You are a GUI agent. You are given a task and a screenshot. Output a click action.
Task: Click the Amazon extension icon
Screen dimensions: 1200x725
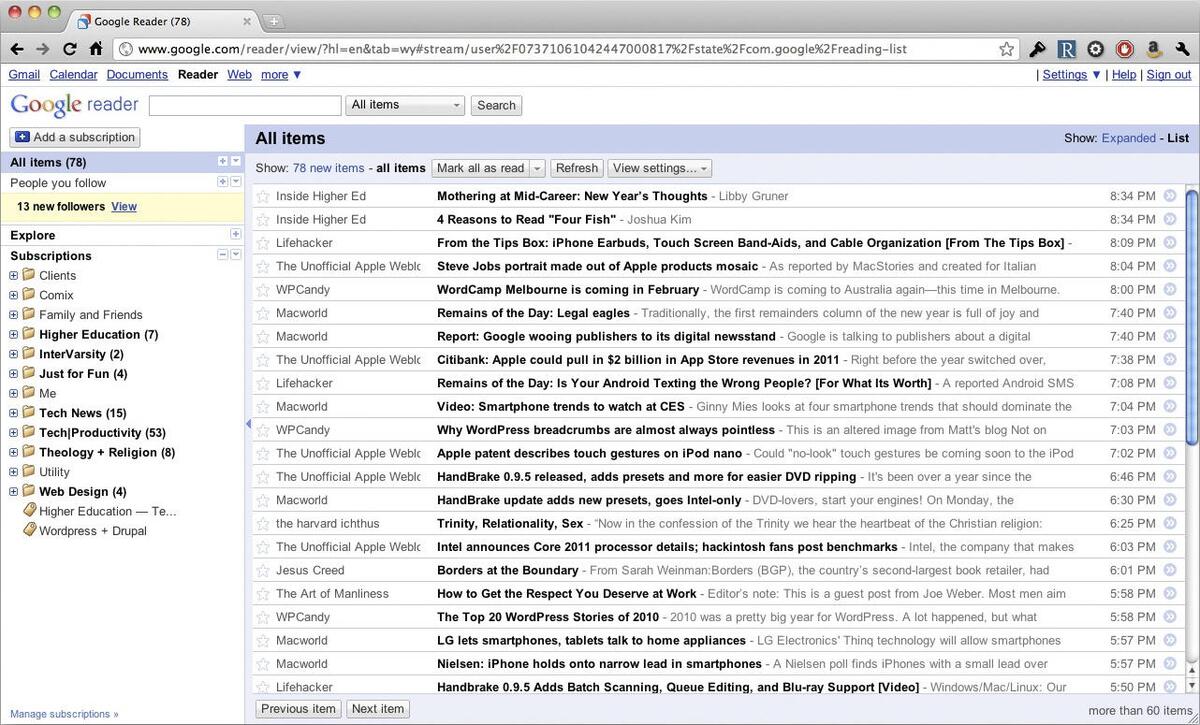coord(1154,48)
